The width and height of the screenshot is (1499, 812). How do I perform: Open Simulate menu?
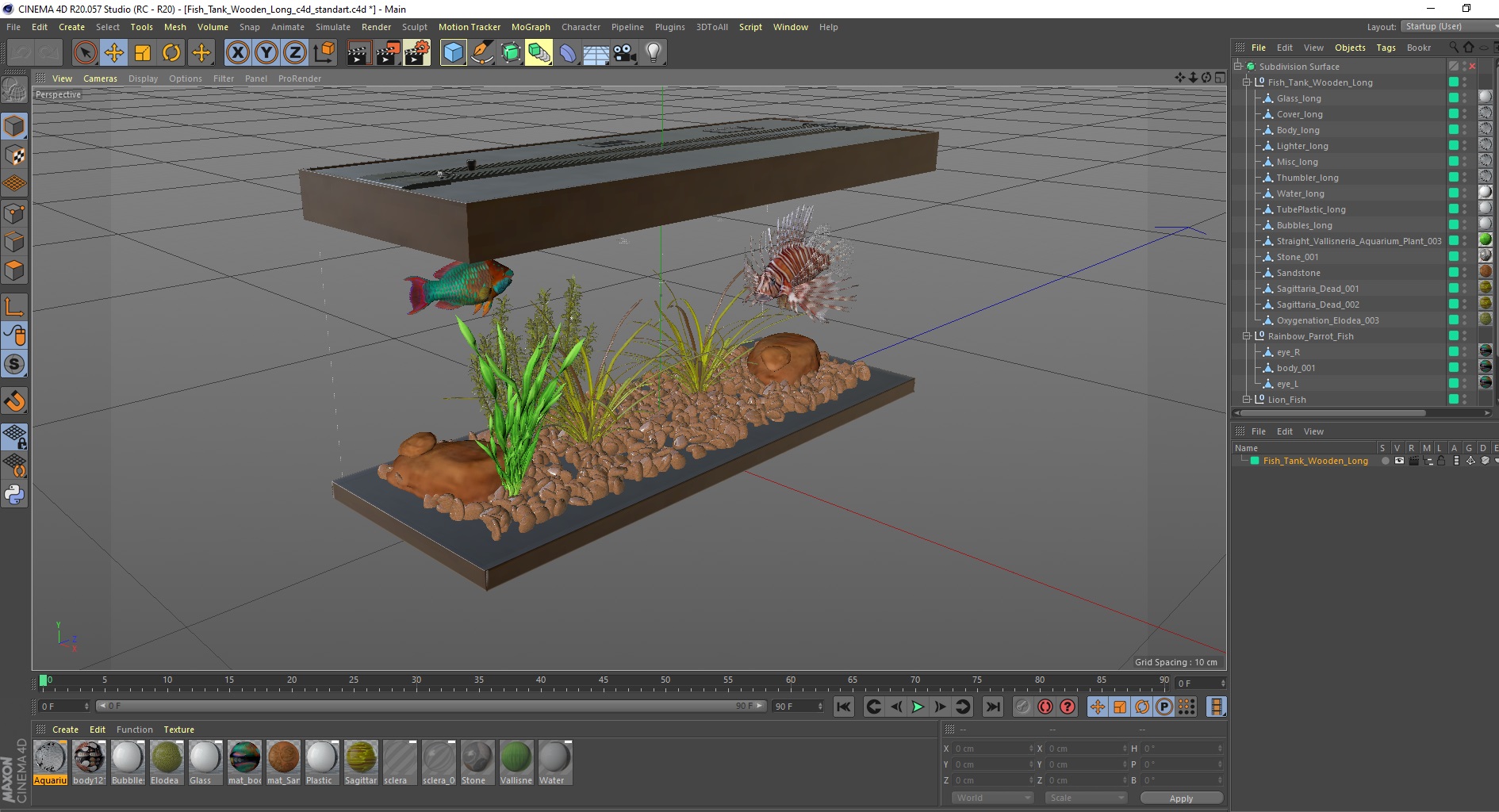click(x=332, y=27)
